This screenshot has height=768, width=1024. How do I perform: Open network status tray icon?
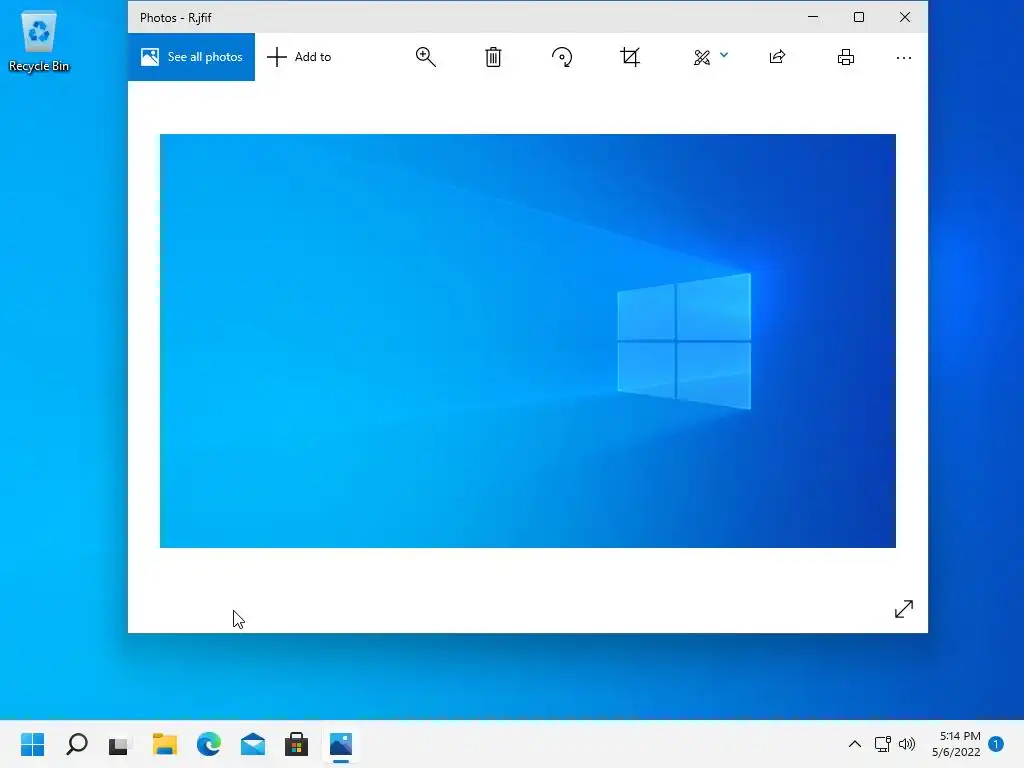[x=882, y=744]
